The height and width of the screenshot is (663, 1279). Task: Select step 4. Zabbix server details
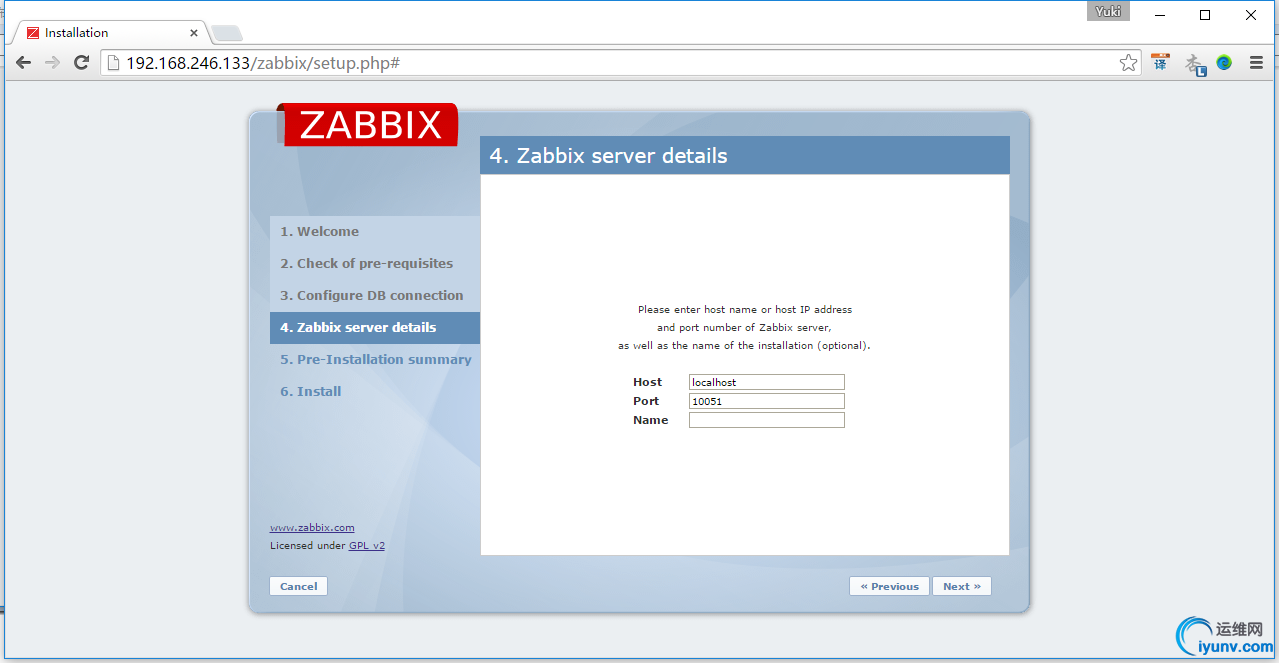[375, 327]
